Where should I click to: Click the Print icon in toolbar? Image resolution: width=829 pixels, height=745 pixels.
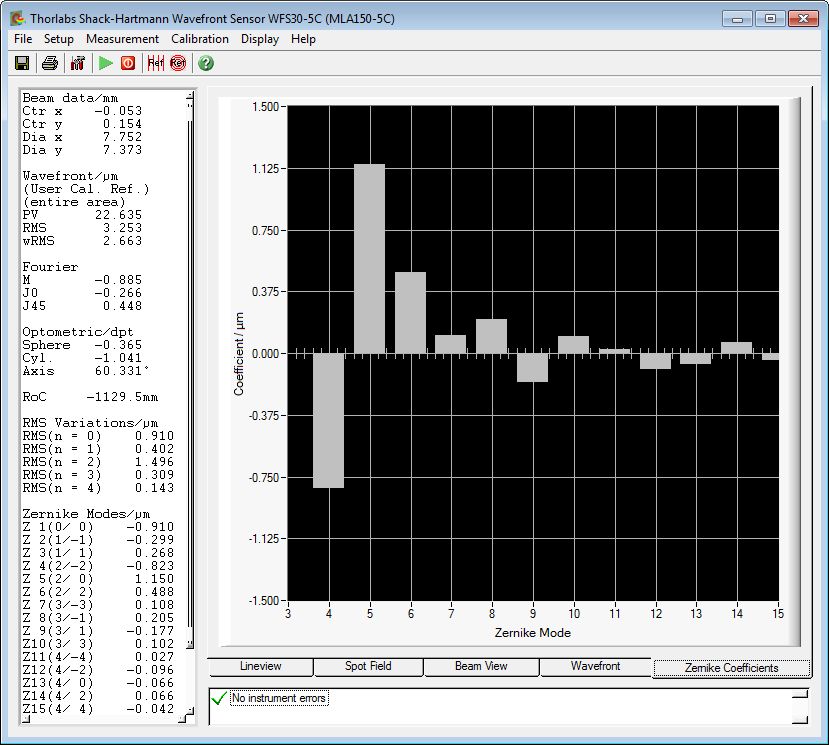coord(49,63)
